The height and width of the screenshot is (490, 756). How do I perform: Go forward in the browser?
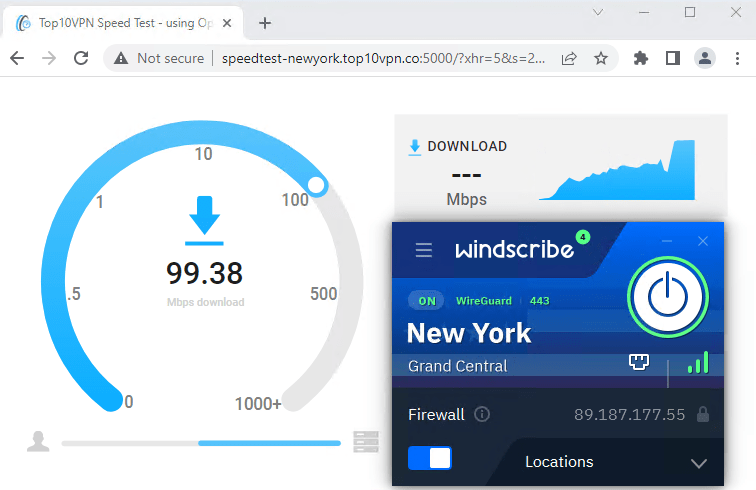click(49, 58)
